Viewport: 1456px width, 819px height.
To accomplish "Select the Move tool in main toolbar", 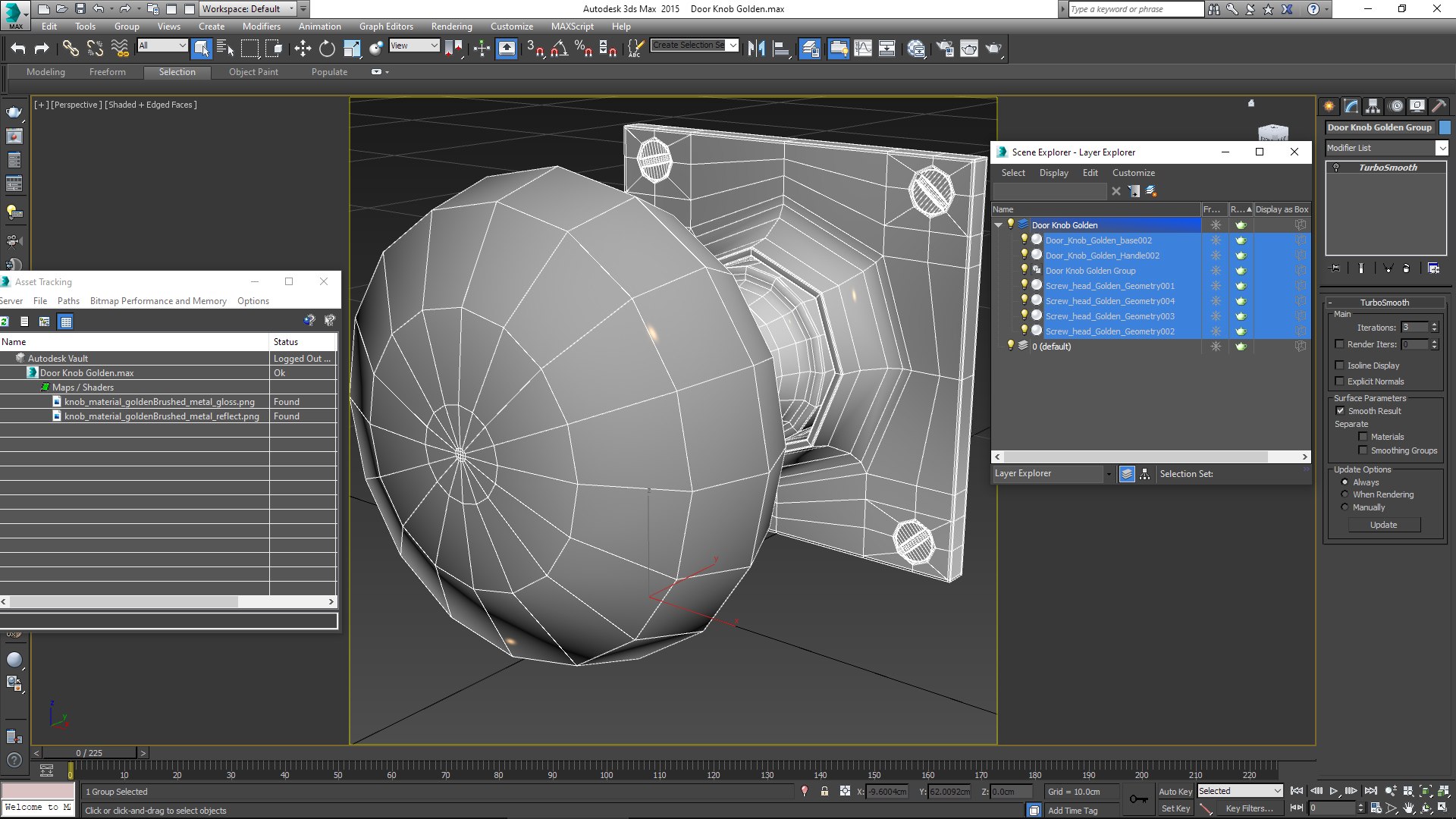I will point(303,49).
